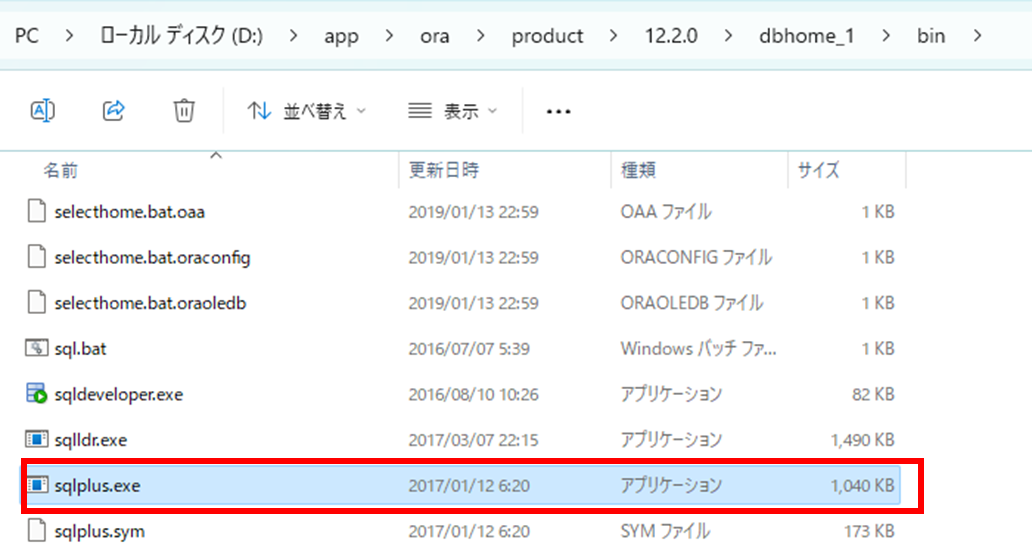Click the date 2016/08/10 10:26

473,394
